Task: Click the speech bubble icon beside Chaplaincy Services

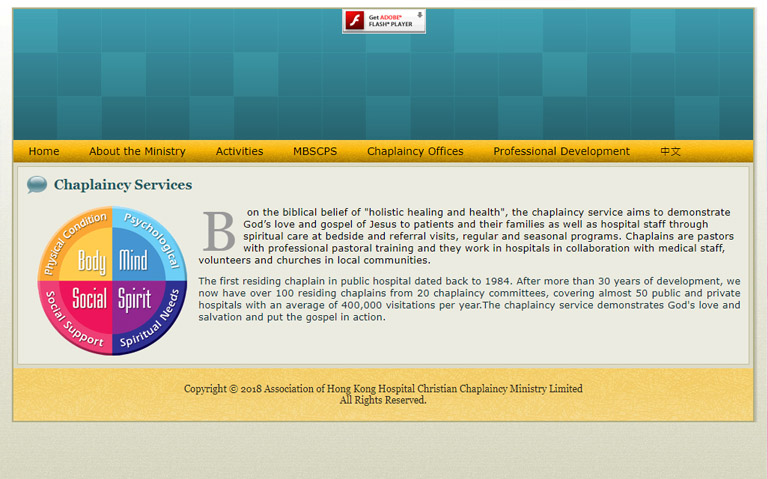Action: click(37, 185)
